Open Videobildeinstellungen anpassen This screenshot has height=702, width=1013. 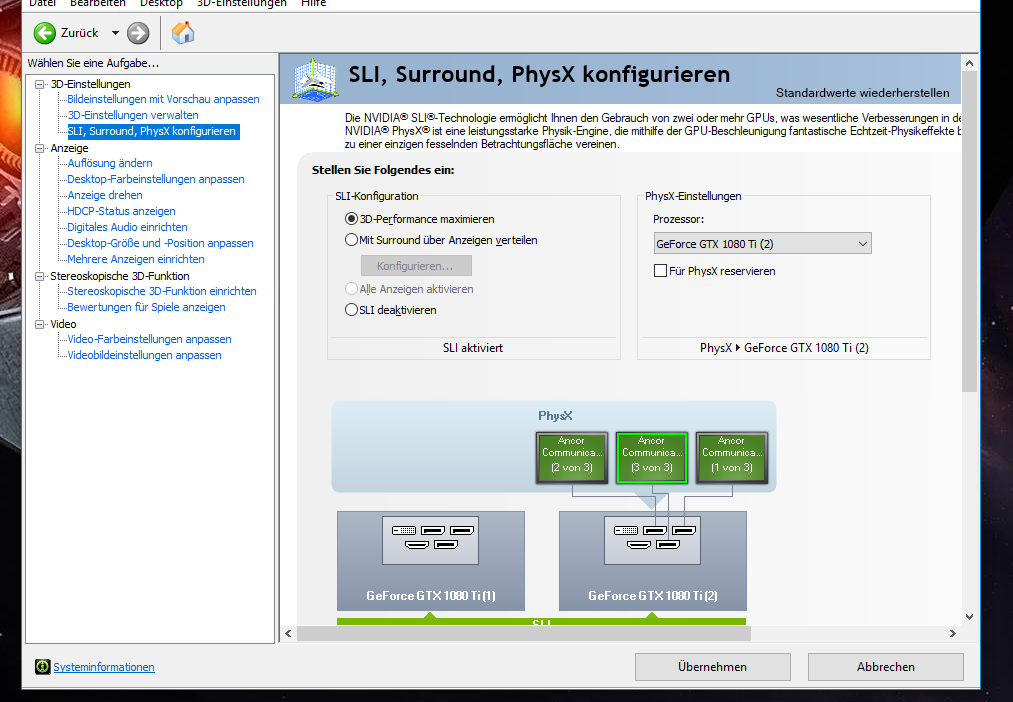tap(144, 355)
